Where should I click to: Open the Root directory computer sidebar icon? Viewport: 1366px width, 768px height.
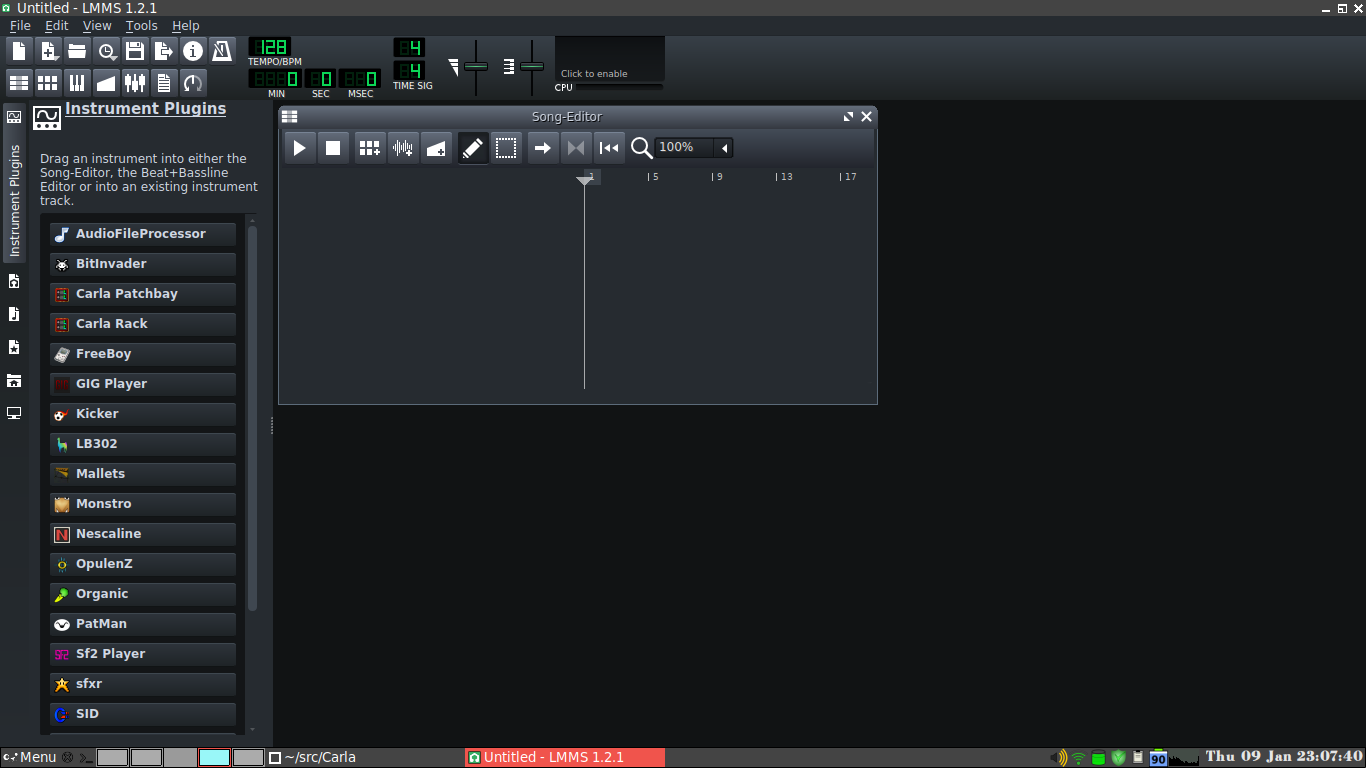[x=14, y=413]
